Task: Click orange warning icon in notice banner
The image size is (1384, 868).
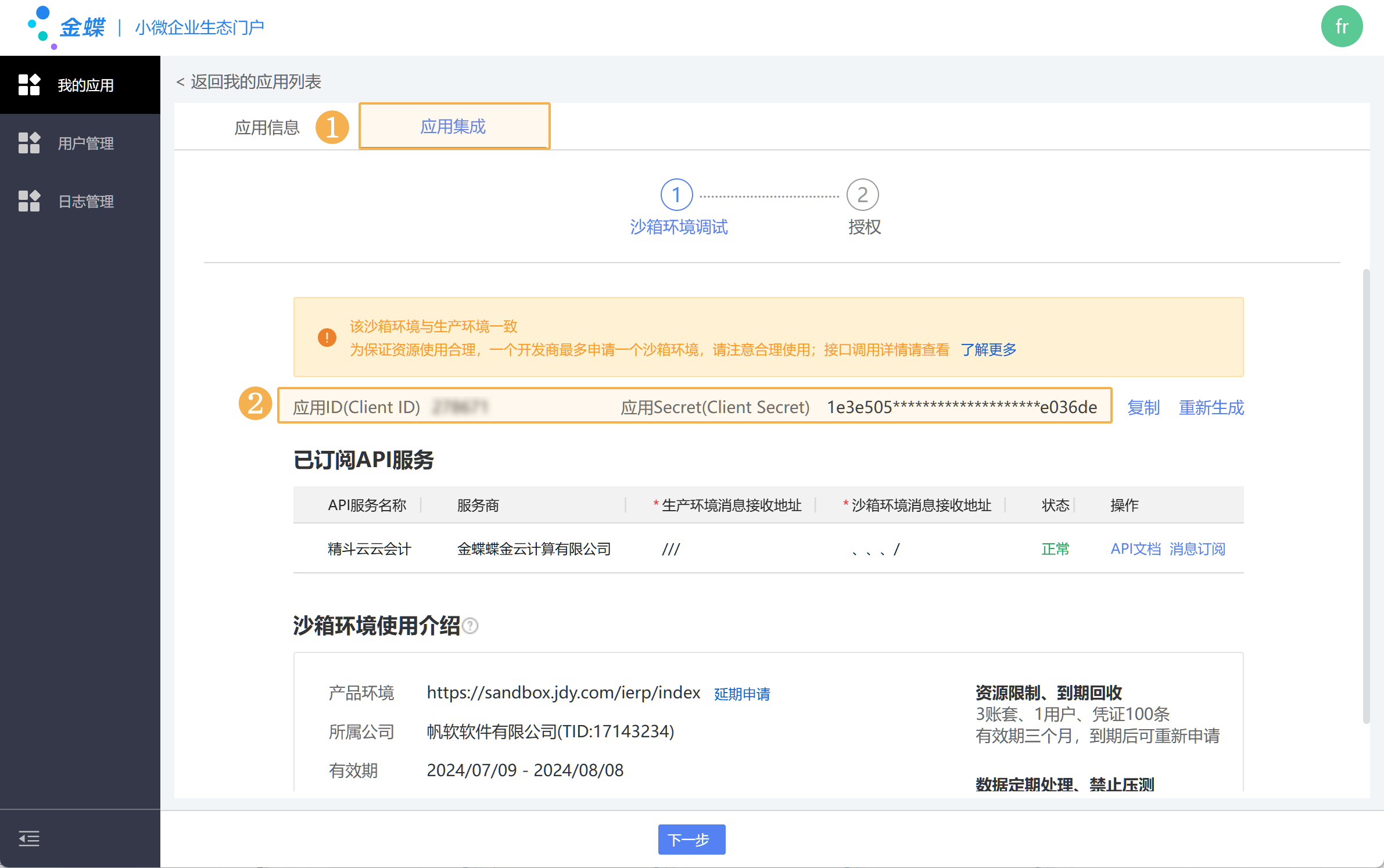Action: click(x=327, y=337)
